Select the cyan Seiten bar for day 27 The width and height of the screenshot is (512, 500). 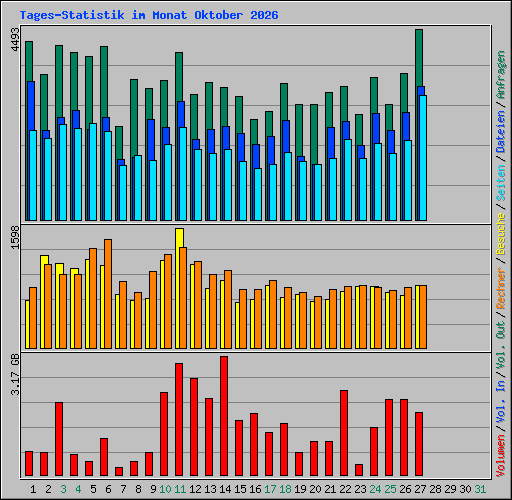[423, 158]
